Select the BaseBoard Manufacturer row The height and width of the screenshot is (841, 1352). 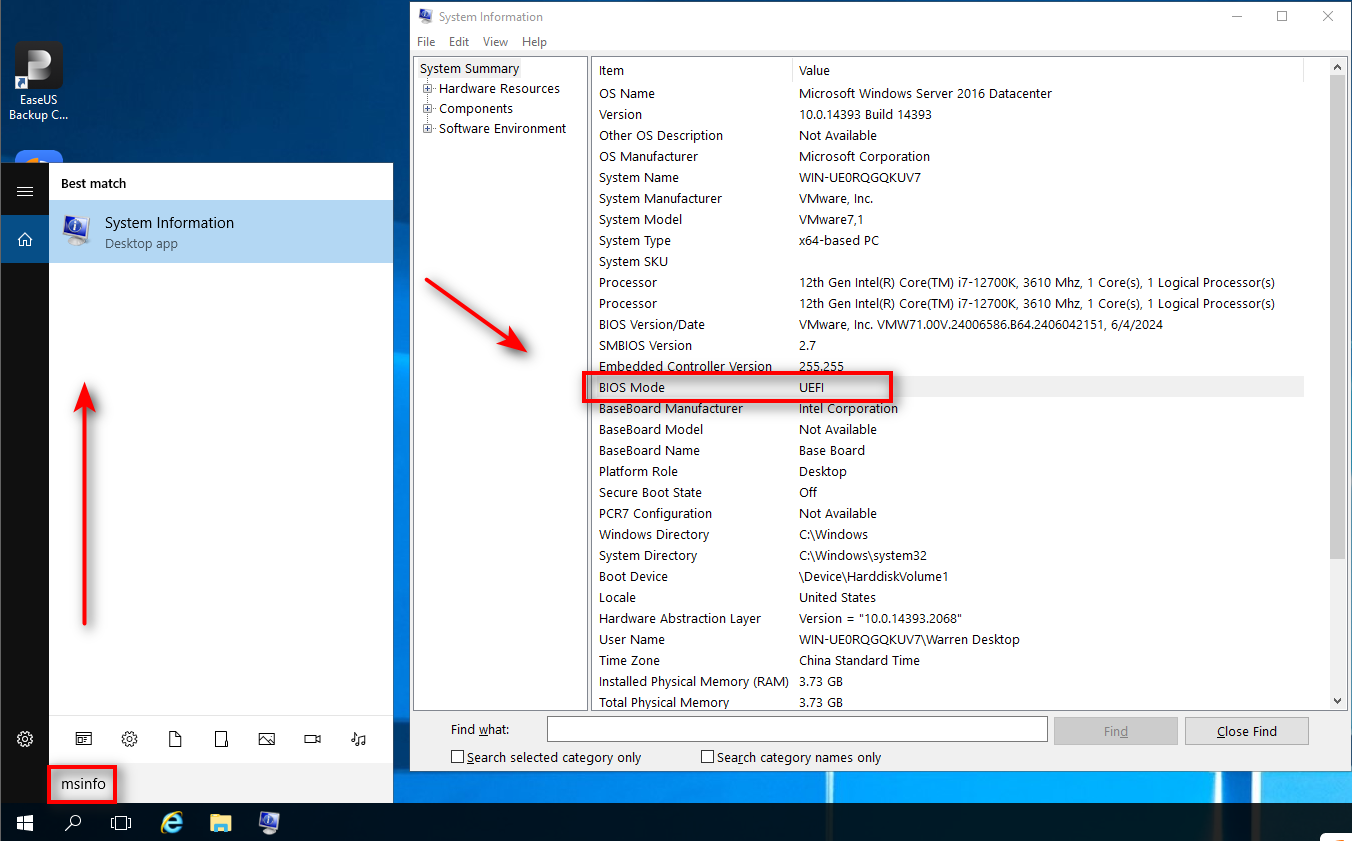948,408
